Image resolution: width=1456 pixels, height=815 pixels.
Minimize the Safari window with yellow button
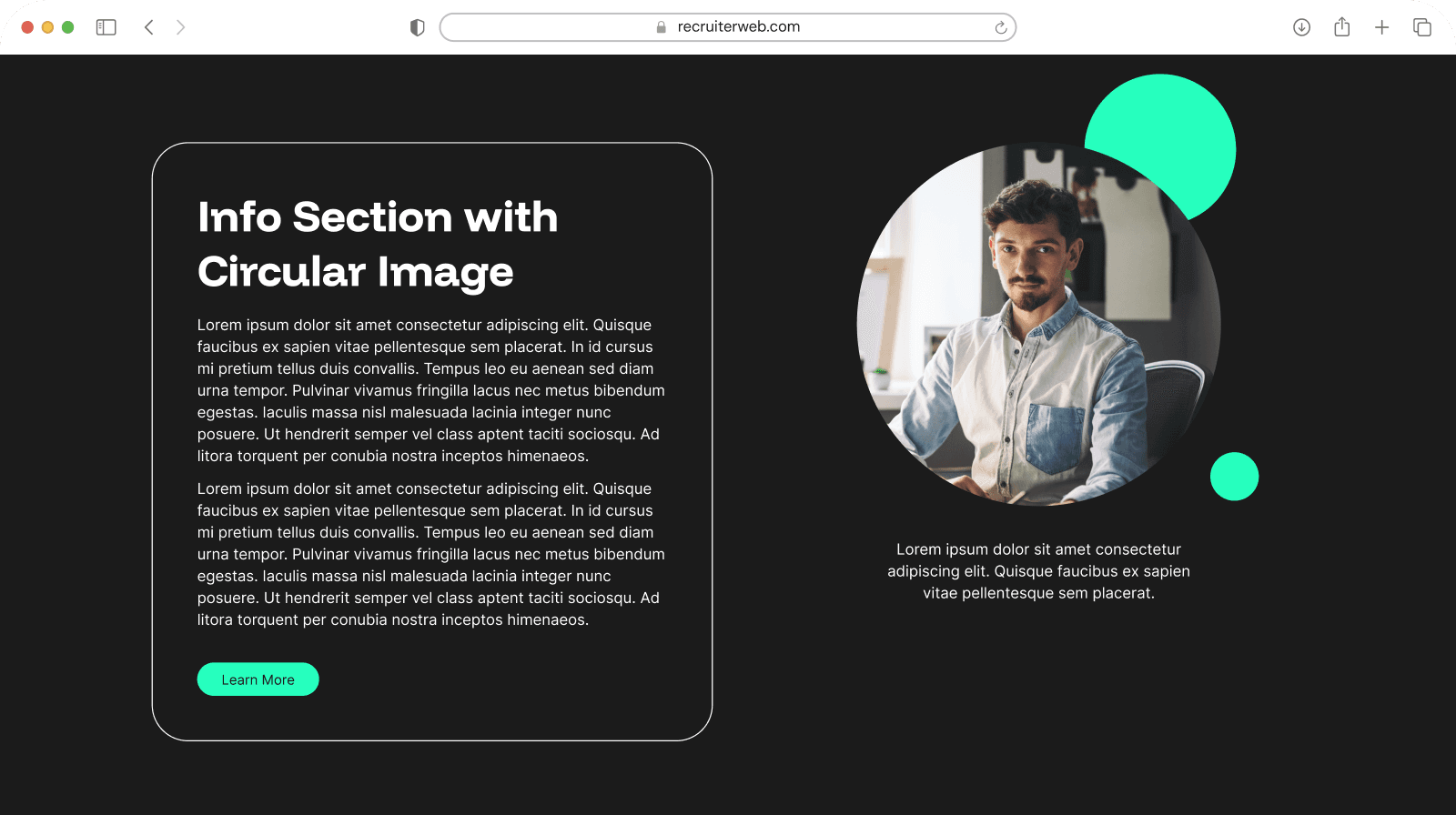click(47, 27)
